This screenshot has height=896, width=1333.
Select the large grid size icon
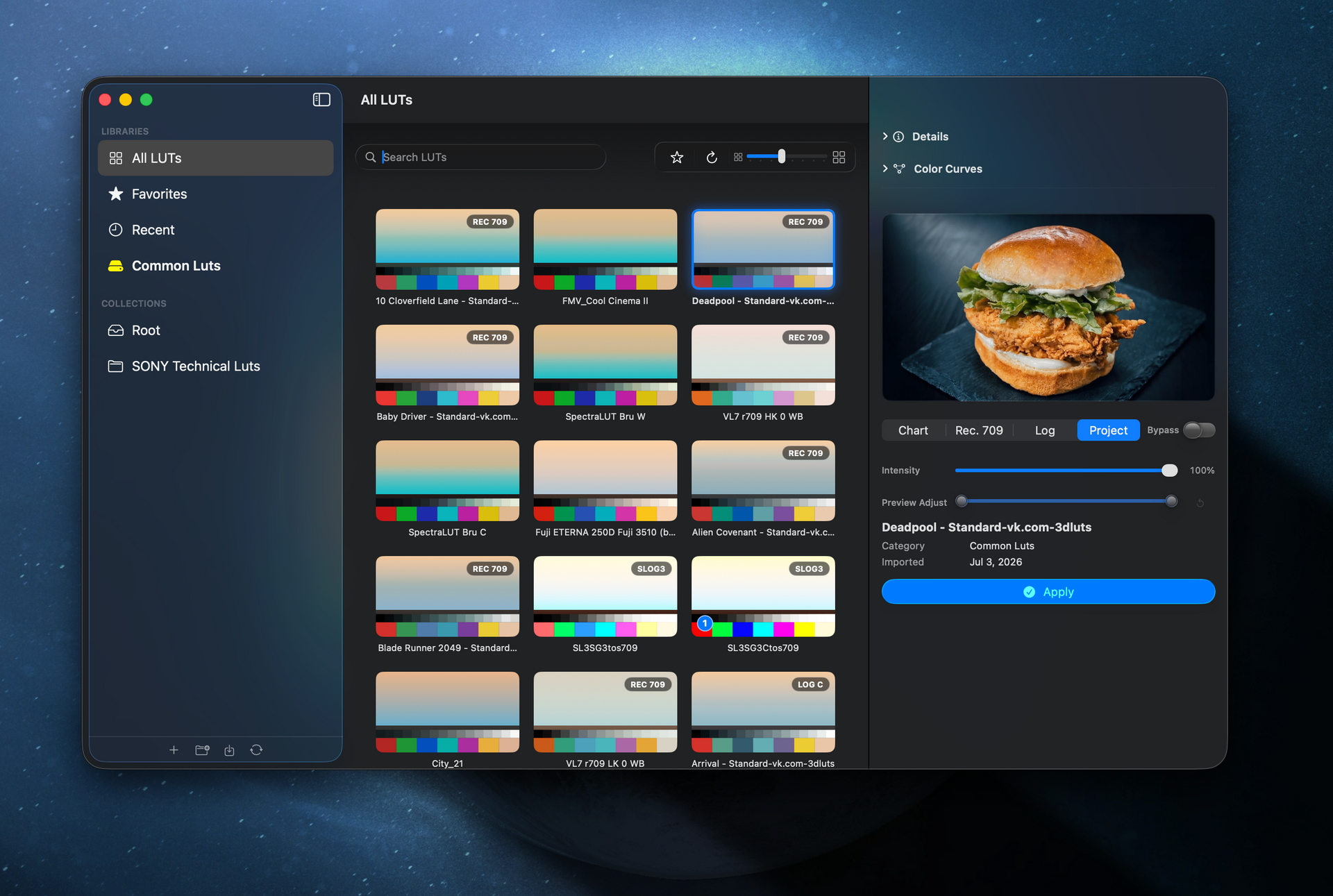click(839, 158)
